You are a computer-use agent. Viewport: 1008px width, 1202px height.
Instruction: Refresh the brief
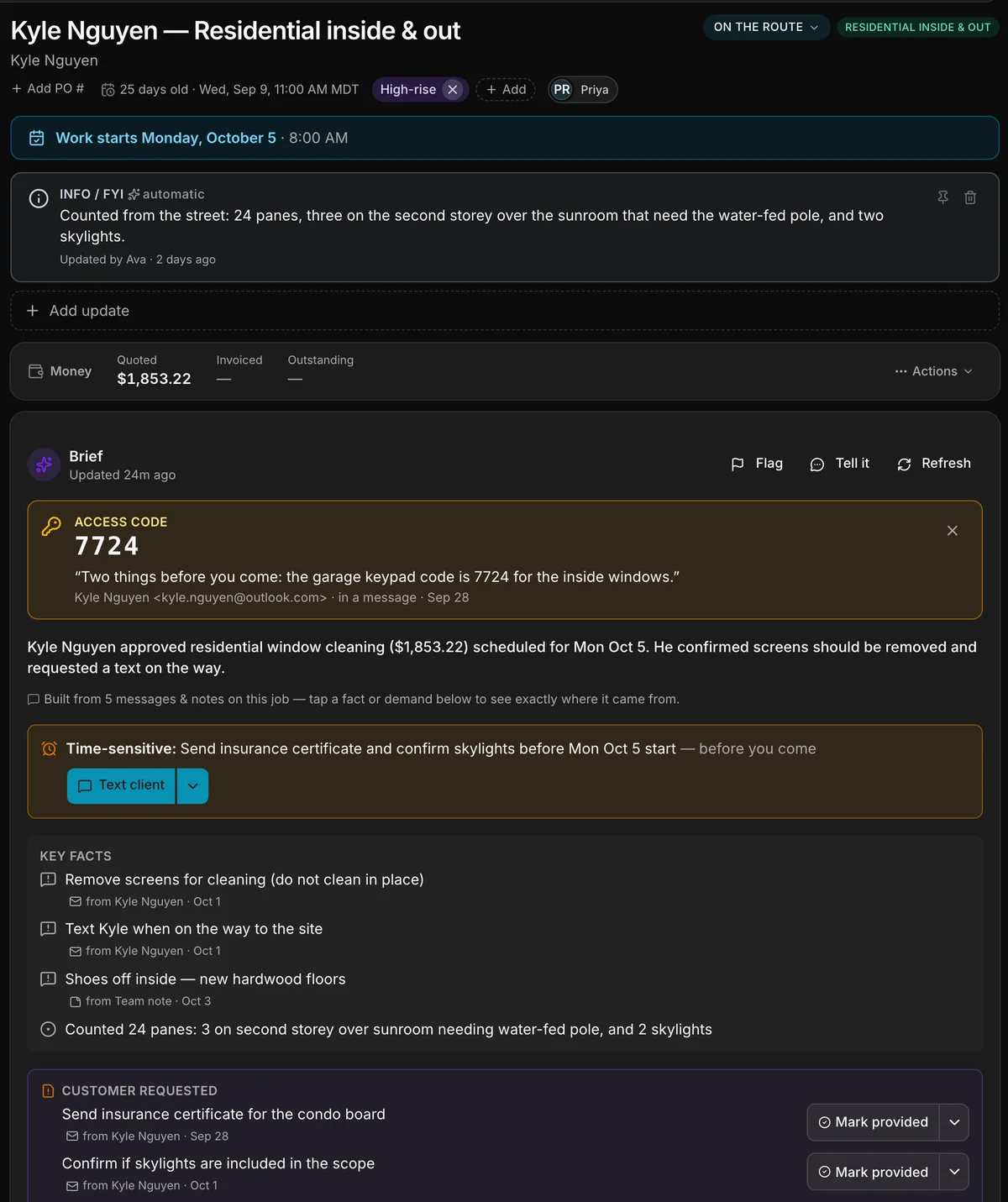(x=934, y=464)
